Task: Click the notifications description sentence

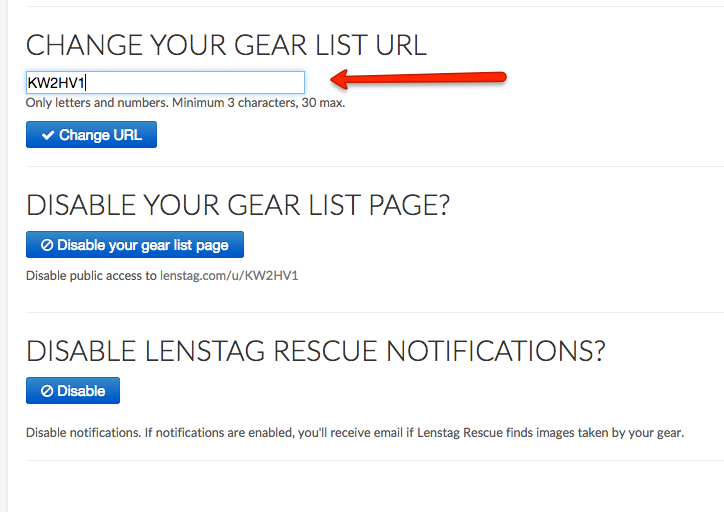Action: coord(354,433)
